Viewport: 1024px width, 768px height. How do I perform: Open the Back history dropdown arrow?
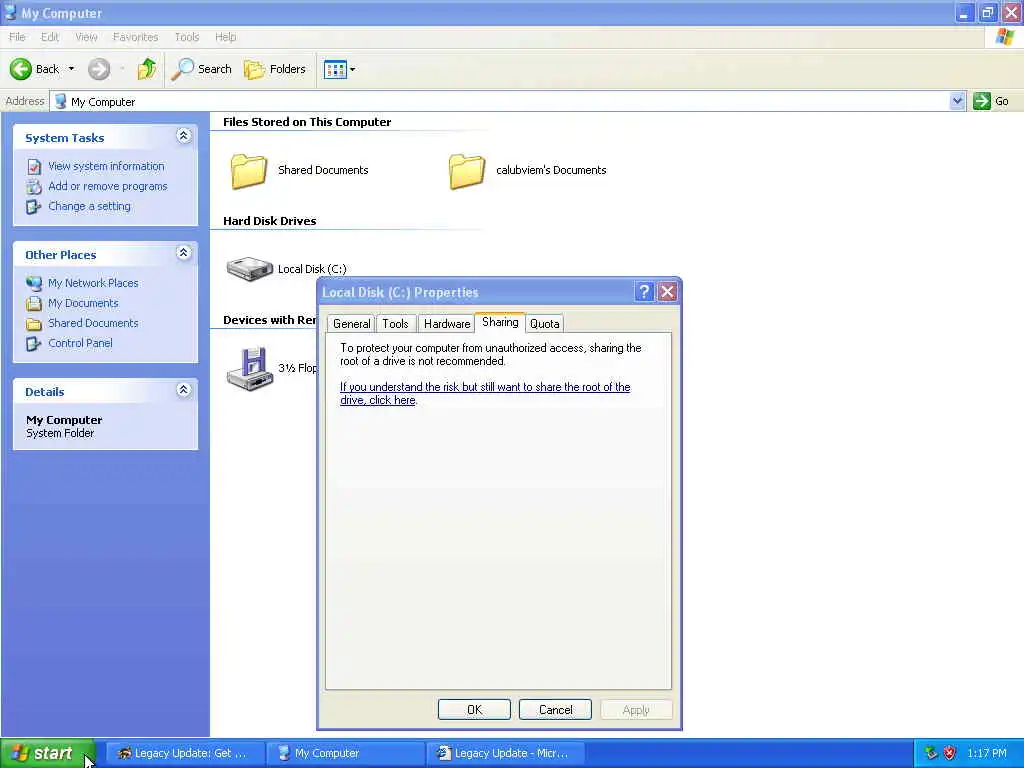pyautogui.click(x=71, y=69)
